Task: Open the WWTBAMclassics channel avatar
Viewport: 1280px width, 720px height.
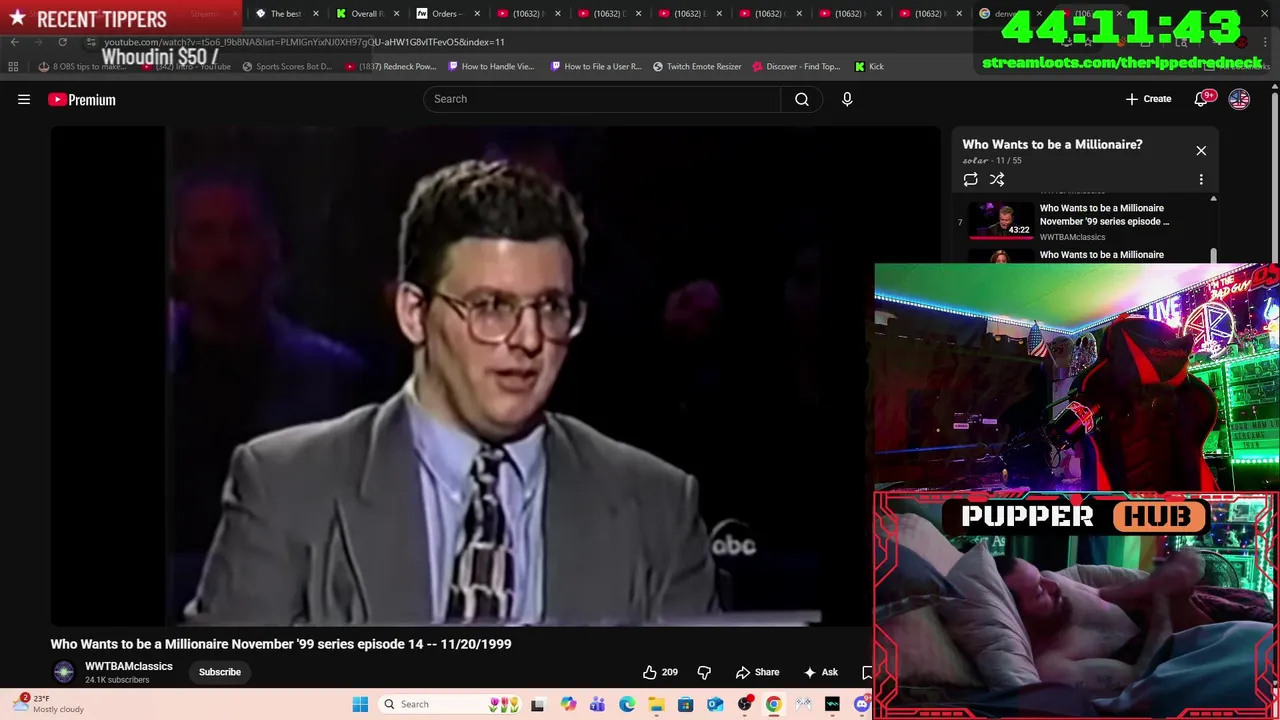Action: click(64, 672)
